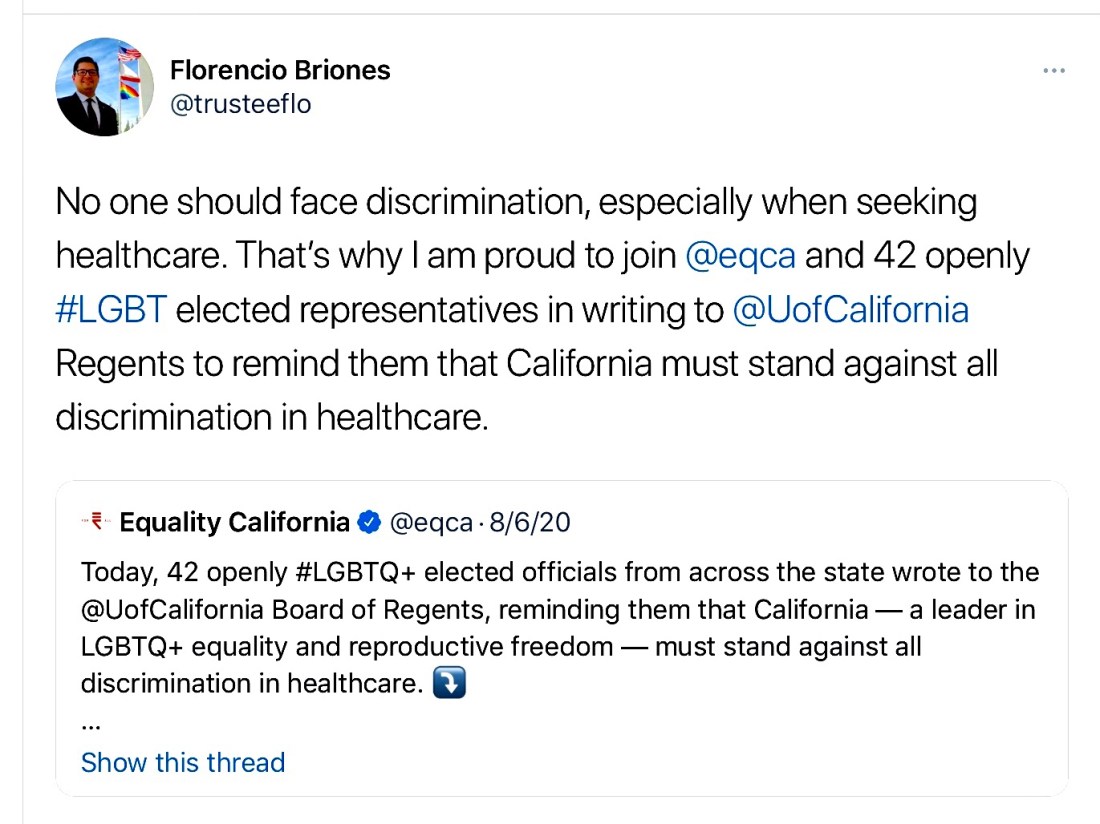1100x824 pixels.
Task: Click the Equality California account name
Action: click(234, 522)
